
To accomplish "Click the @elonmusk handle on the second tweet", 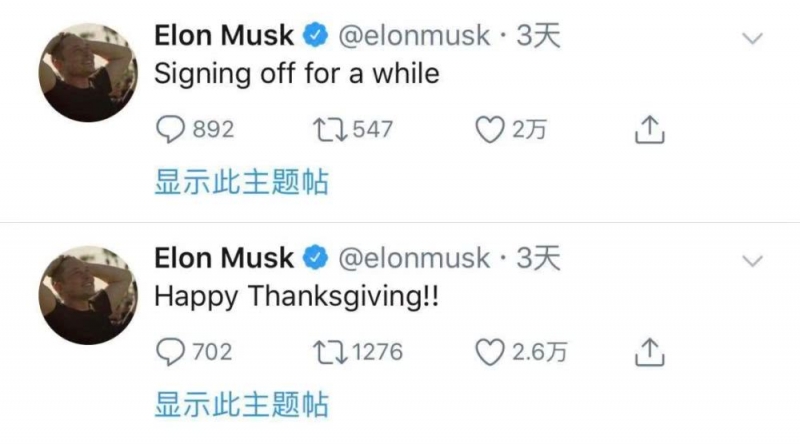I will click(414, 258).
